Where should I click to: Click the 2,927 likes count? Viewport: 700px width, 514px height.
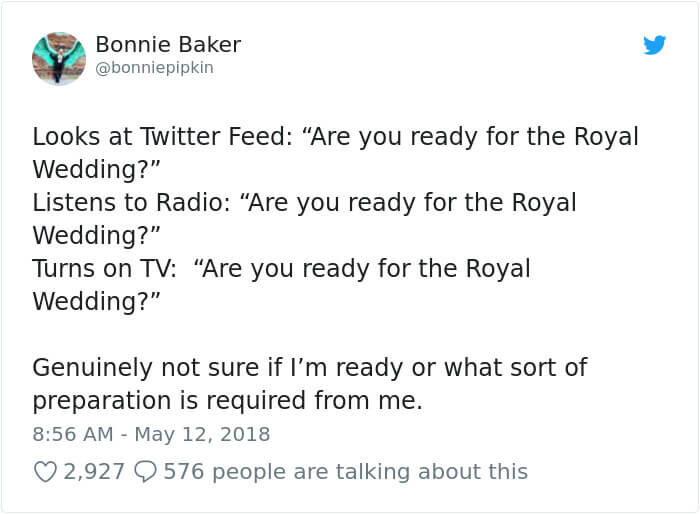click(93, 471)
